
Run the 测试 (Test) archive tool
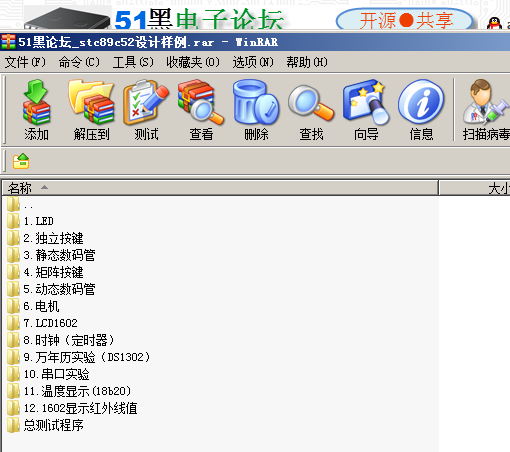[146, 110]
